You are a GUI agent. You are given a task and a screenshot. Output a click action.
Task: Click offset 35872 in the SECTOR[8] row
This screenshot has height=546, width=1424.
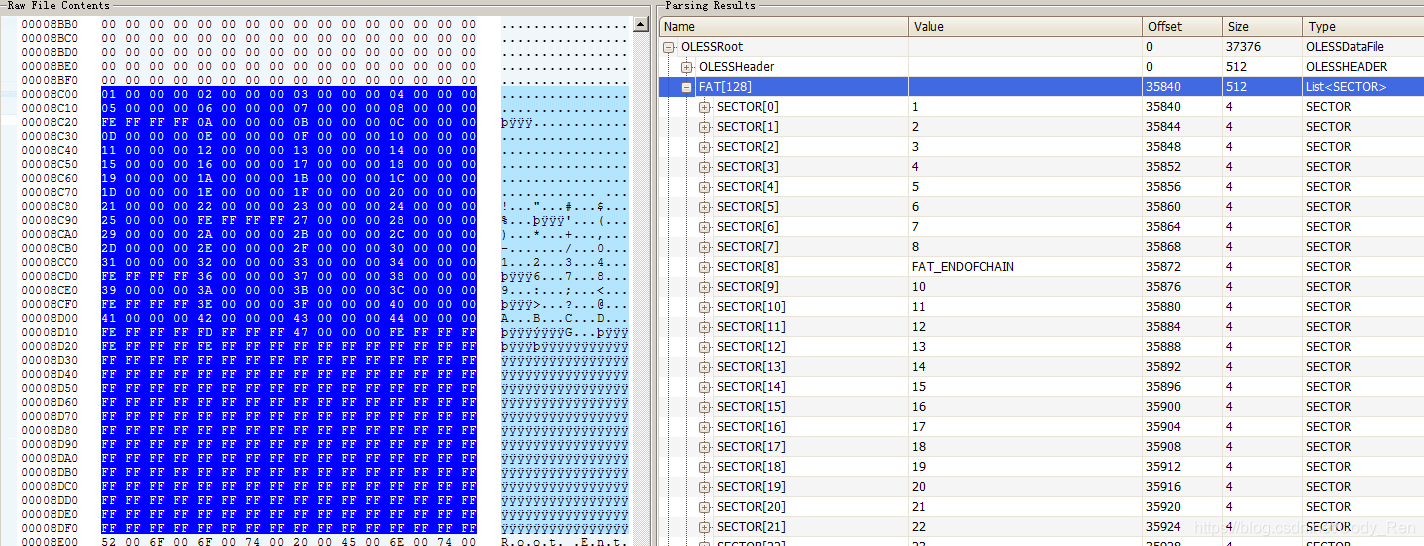pyautogui.click(x=1165, y=267)
